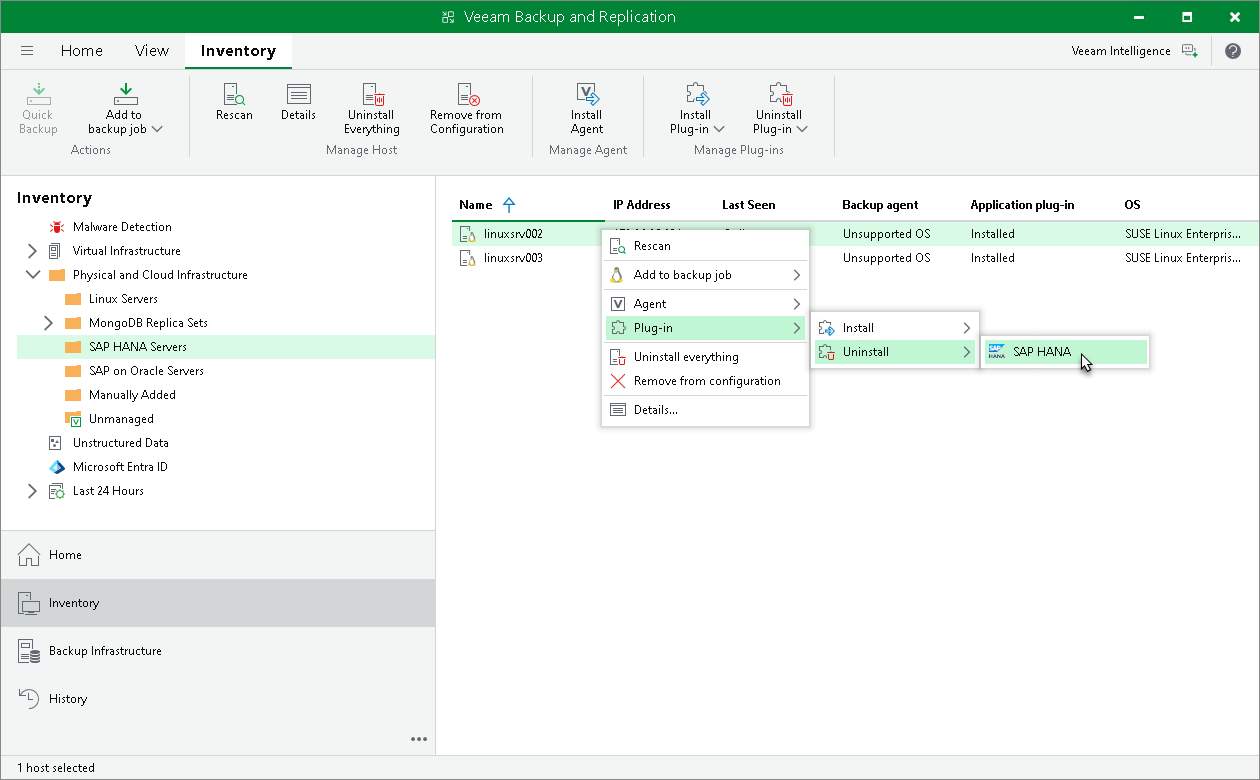Collapse the Physical and Cloud Infrastructure node
The height and width of the screenshot is (780, 1260).
click(x=32, y=275)
